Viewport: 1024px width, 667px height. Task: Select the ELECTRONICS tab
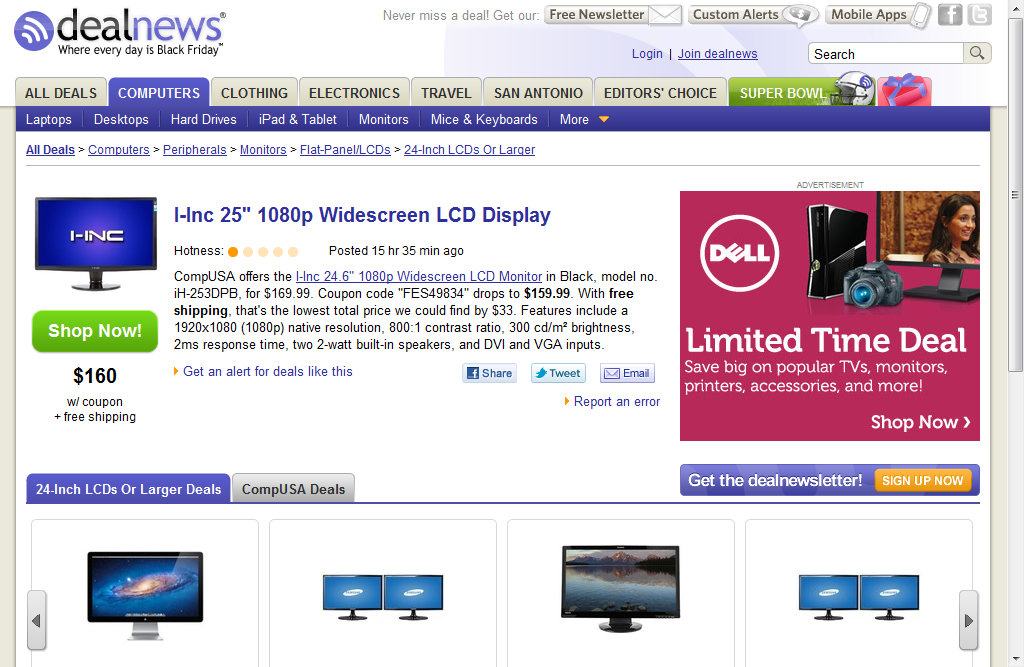[x=354, y=91]
